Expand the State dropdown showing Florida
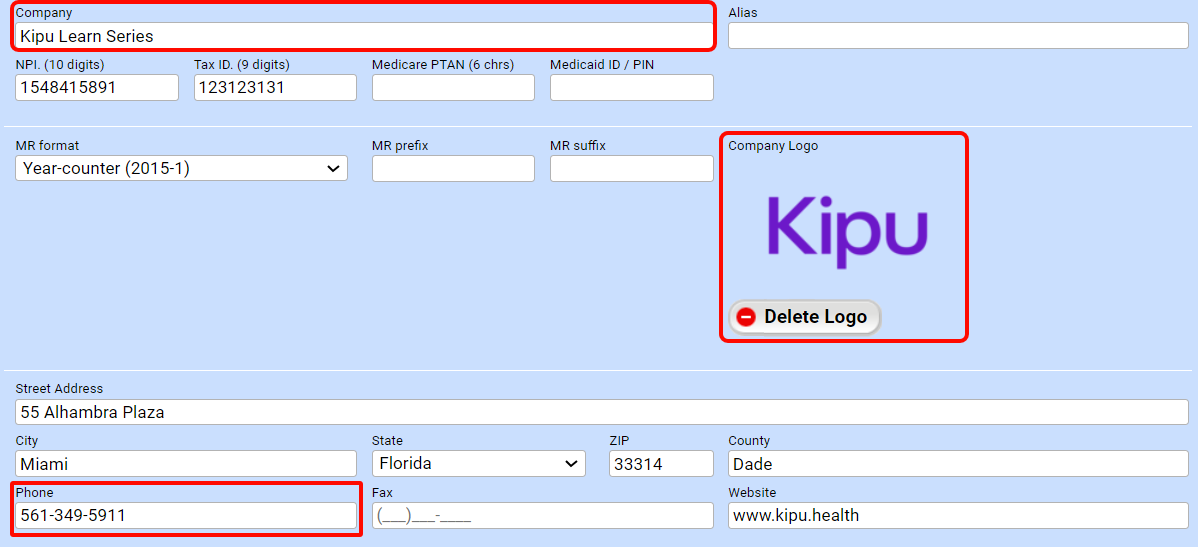 click(478, 464)
